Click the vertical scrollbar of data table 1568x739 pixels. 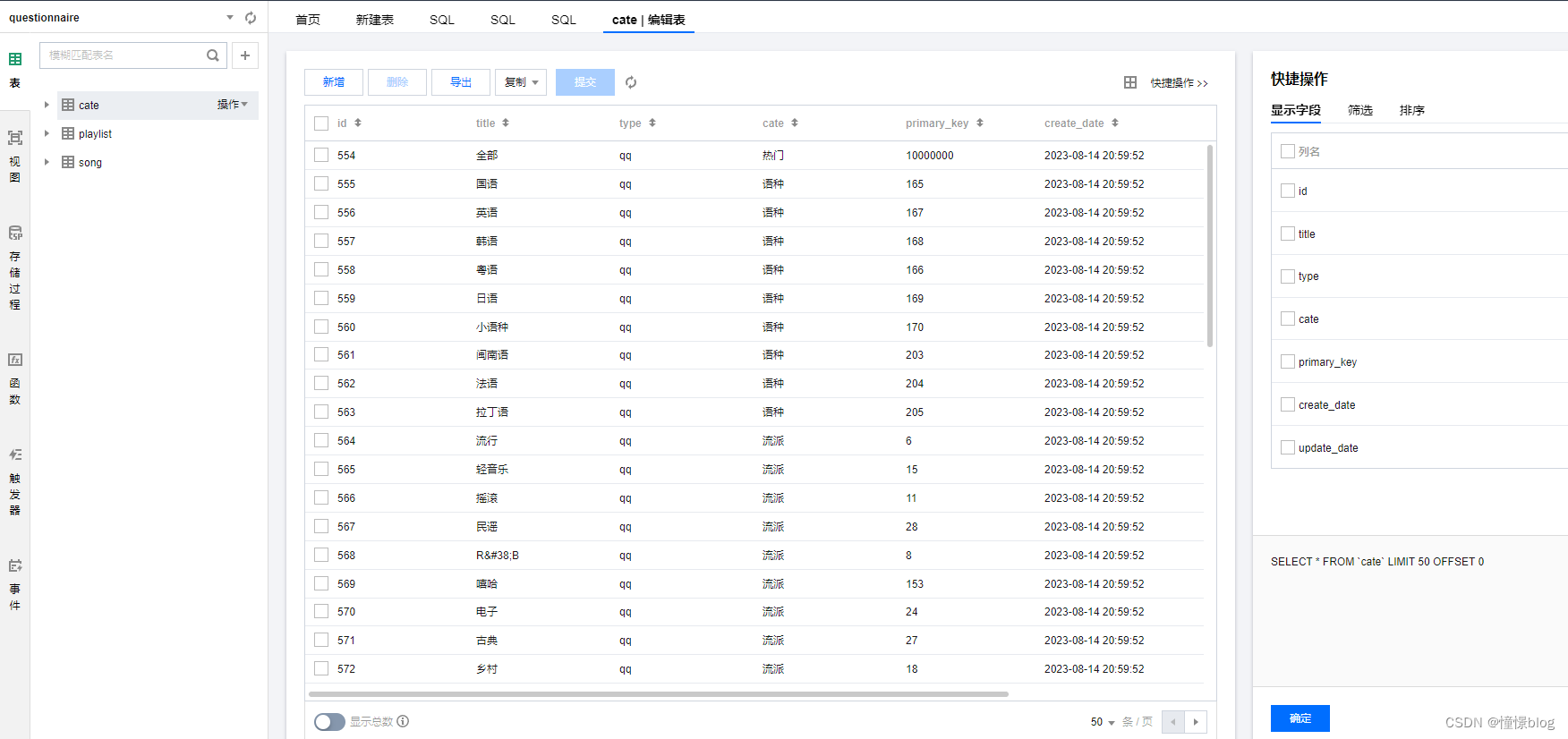1210,246
